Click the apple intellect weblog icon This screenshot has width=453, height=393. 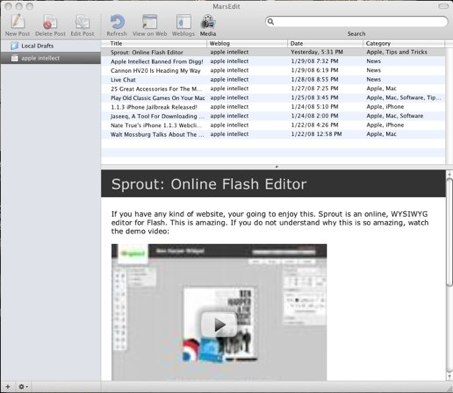click(x=14, y=58)
